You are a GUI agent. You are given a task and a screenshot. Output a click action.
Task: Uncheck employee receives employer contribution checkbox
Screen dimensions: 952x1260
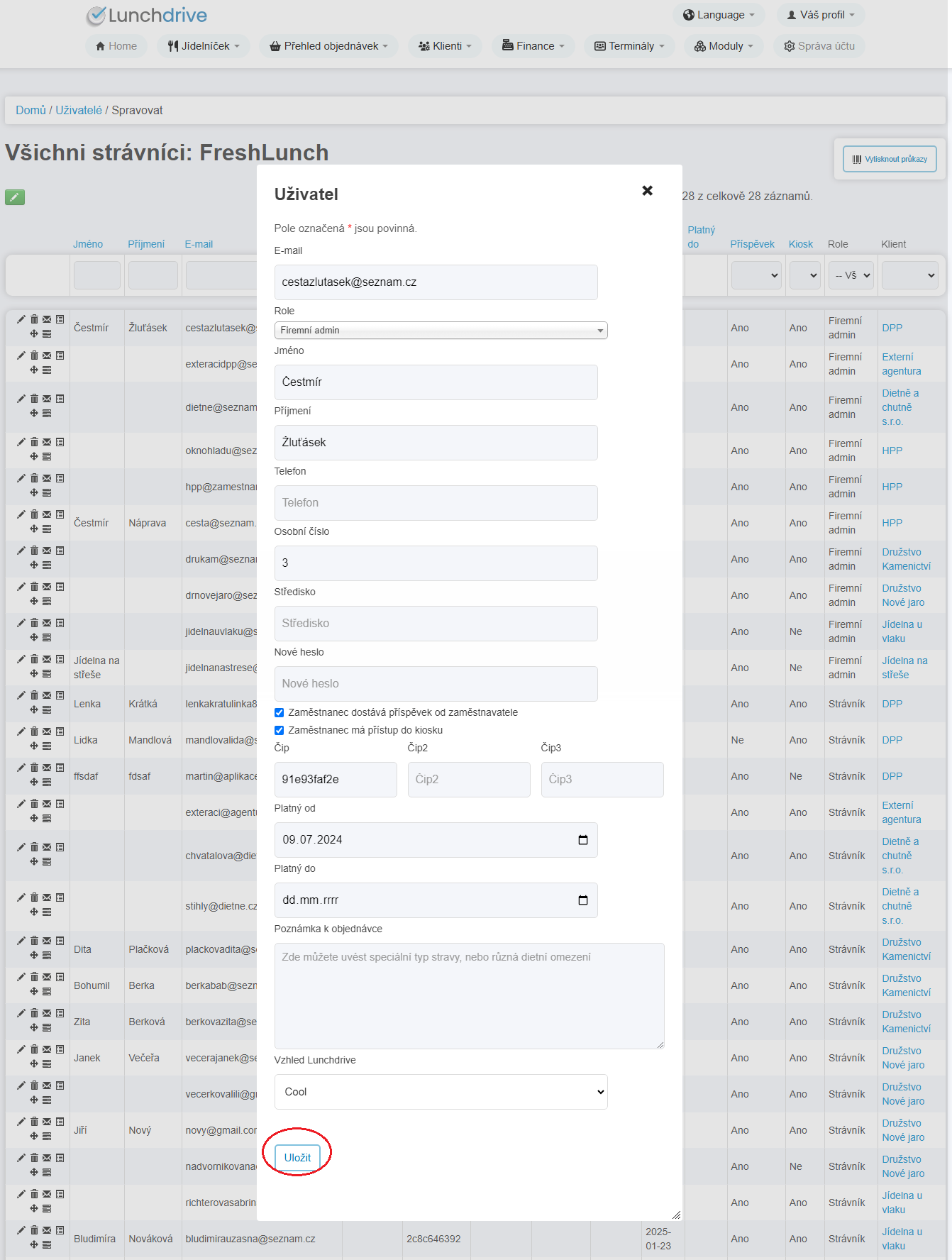tap(279, 713)
